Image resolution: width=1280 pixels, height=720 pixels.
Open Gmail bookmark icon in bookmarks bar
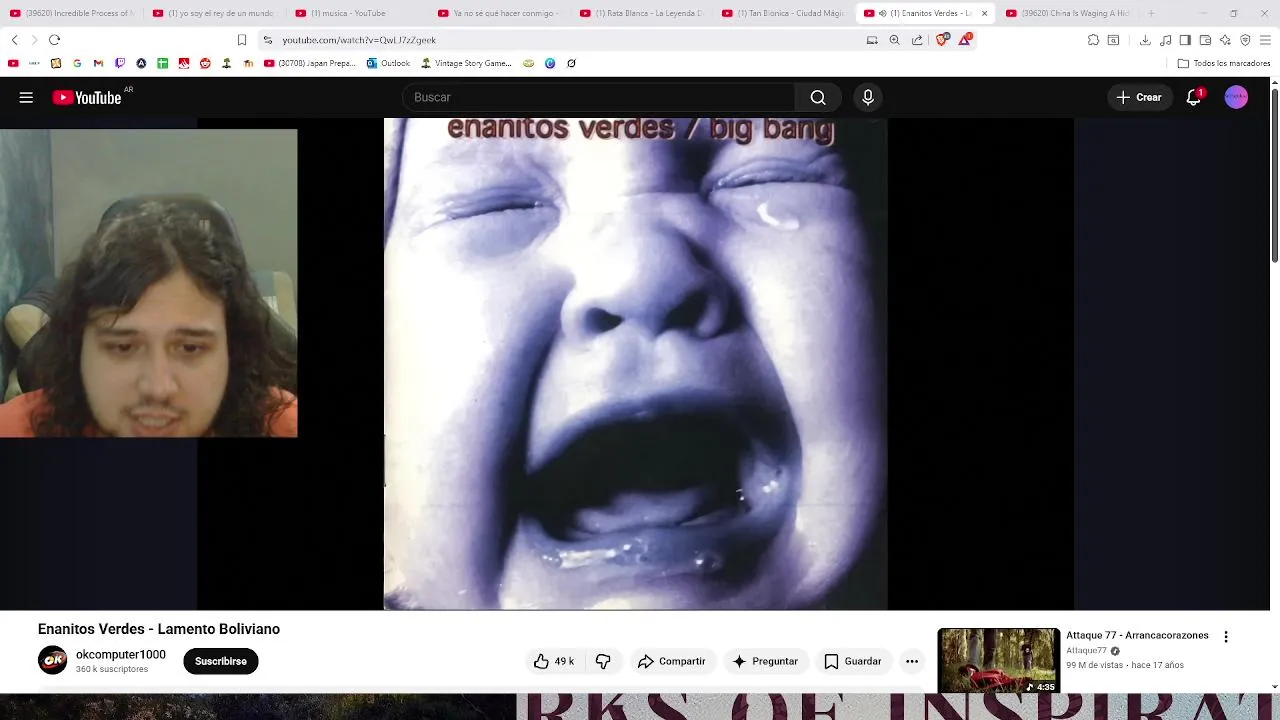pyautogui.click(x=98, y=63)
